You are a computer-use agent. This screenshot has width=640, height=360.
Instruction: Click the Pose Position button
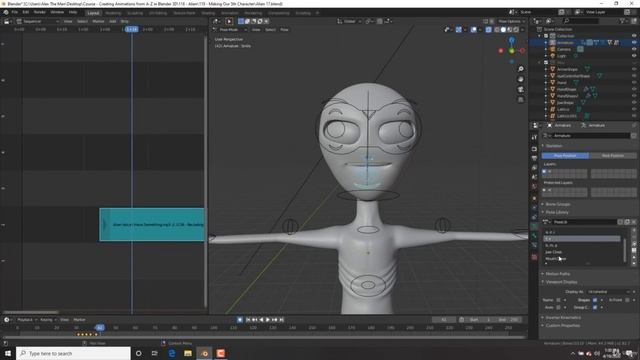click(x=565, y=156)
